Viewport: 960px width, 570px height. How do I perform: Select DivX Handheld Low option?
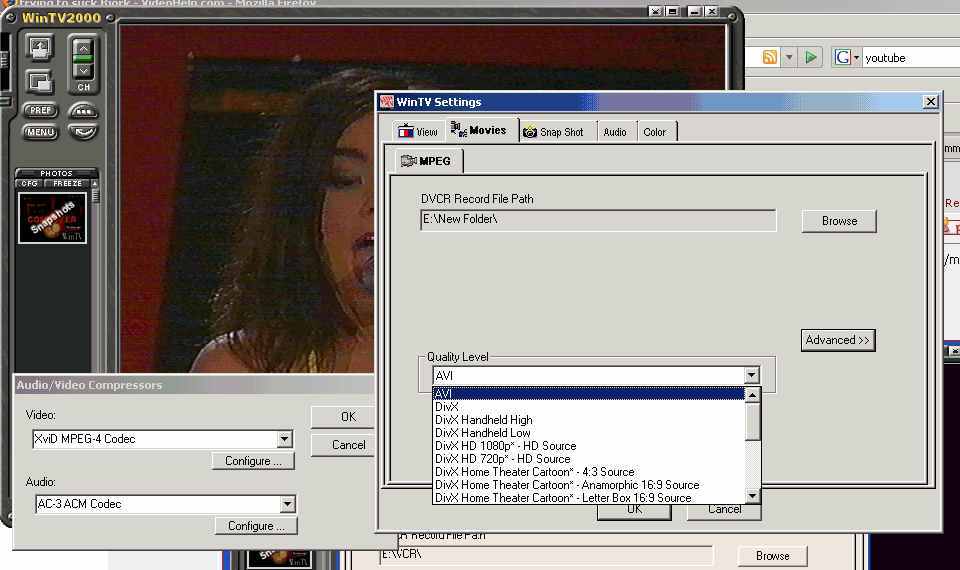pos(588,432)
